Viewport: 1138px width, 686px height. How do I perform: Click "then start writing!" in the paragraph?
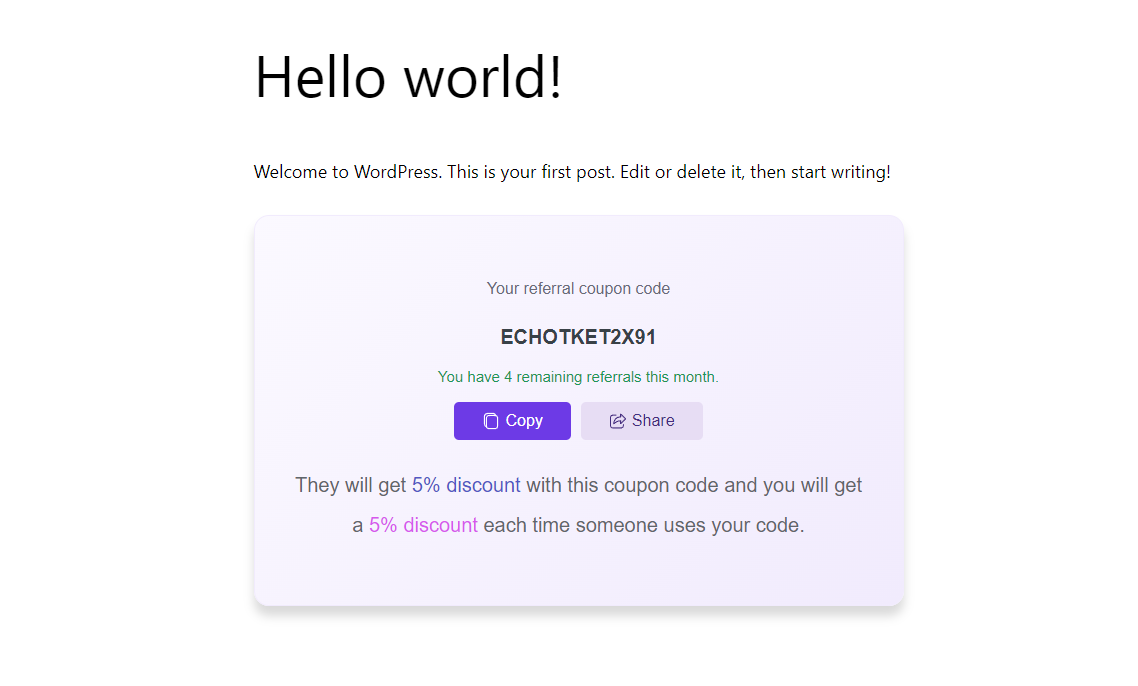click(x=820, y=172)
